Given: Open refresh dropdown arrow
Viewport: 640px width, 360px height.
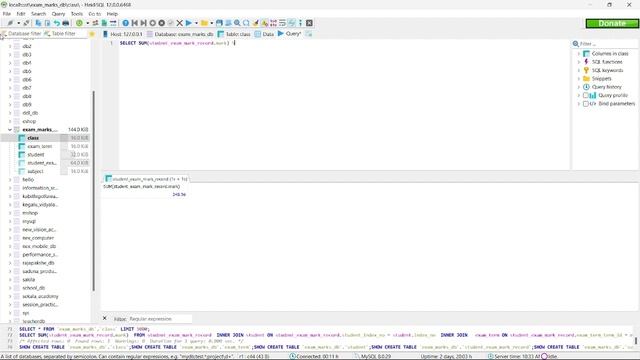Looking at the screenshot, I should click(x=87, y=23).
